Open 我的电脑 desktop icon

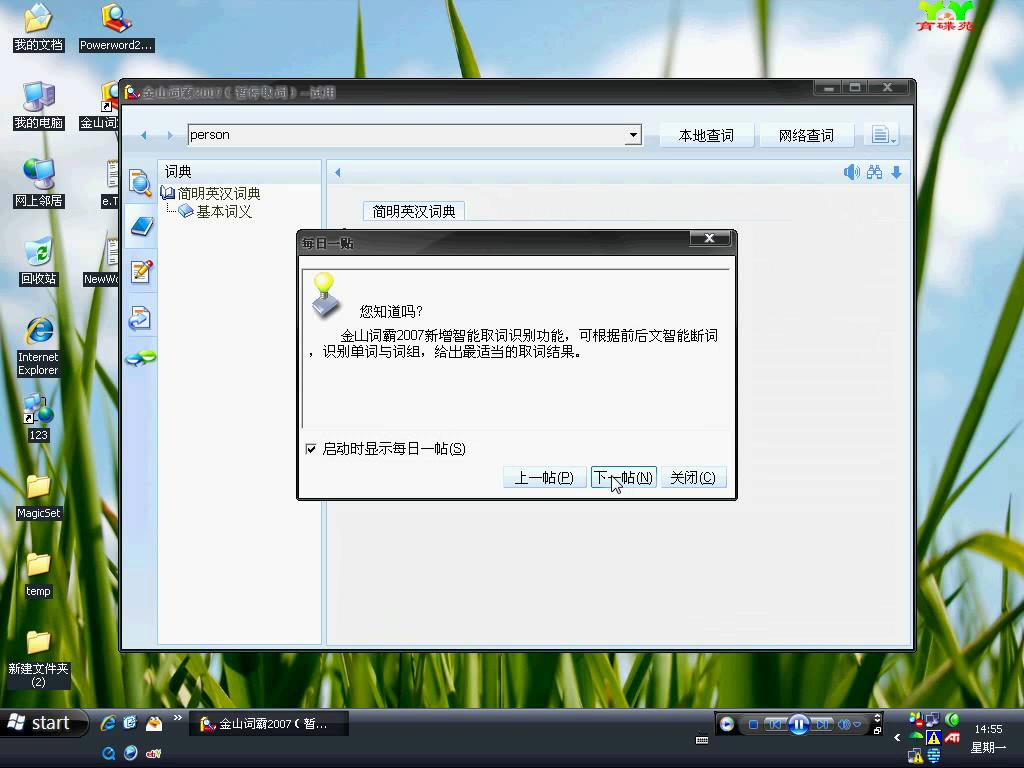tap(39, 105)
